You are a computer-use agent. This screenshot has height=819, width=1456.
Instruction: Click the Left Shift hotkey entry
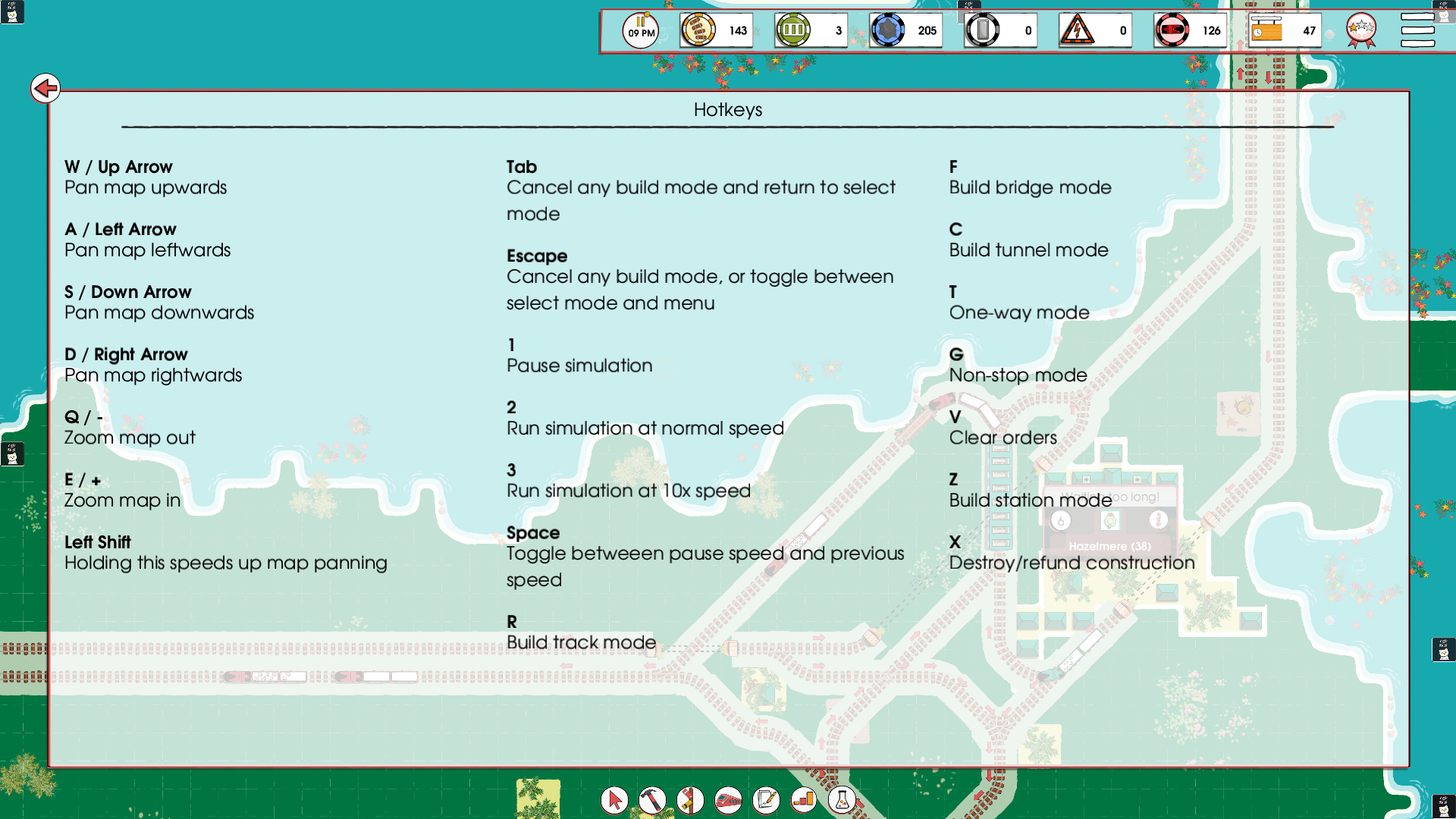click(x=226, y=553)
